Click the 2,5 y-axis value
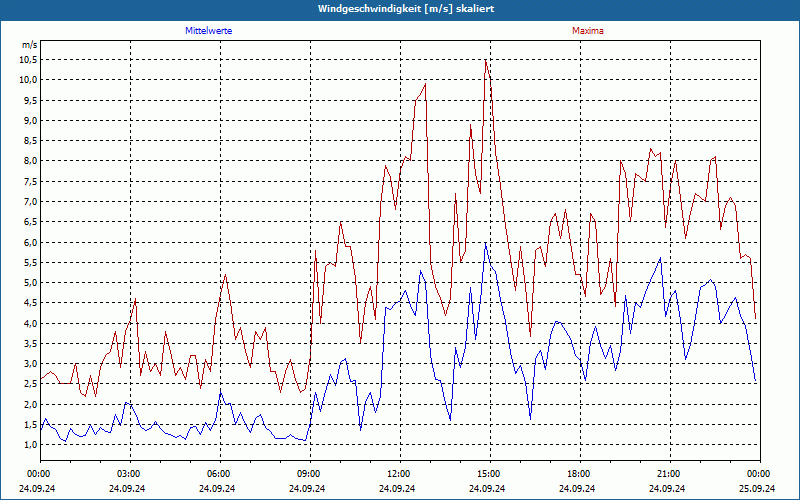The height and width of the screenshot is (500, 800). point(31,384)
